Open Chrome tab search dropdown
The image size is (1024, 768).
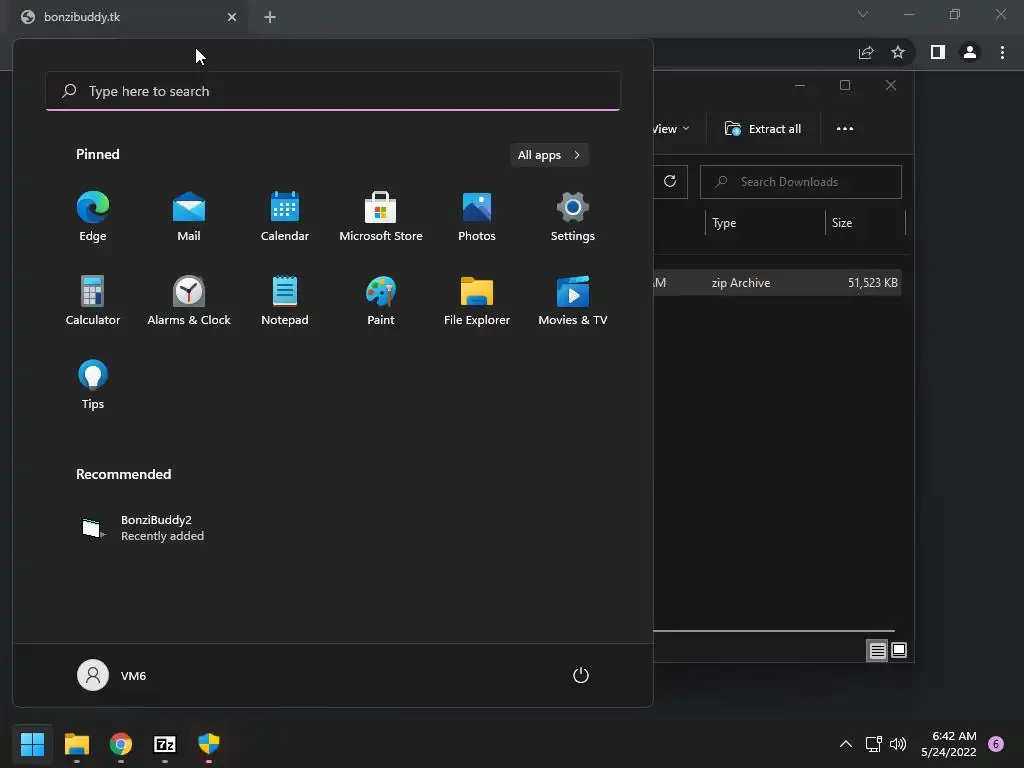coord(863,14)
